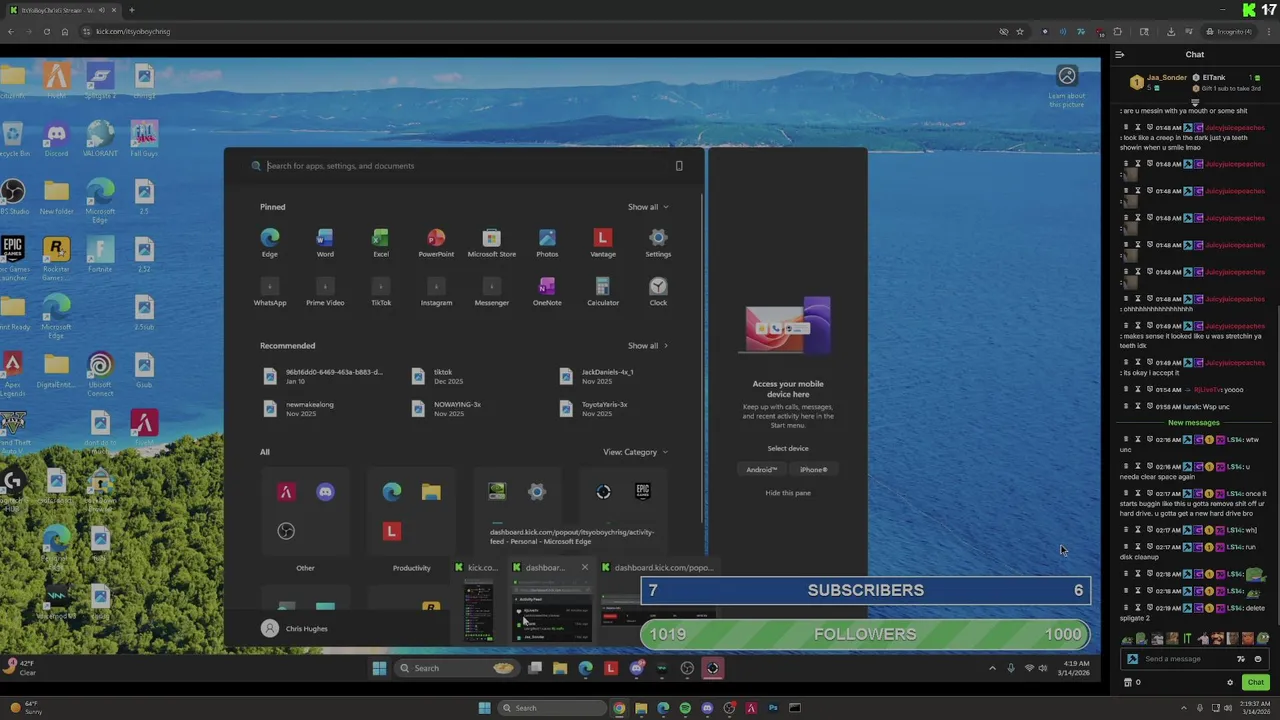Bookmark this page with star icon

tap(1020, 31)
